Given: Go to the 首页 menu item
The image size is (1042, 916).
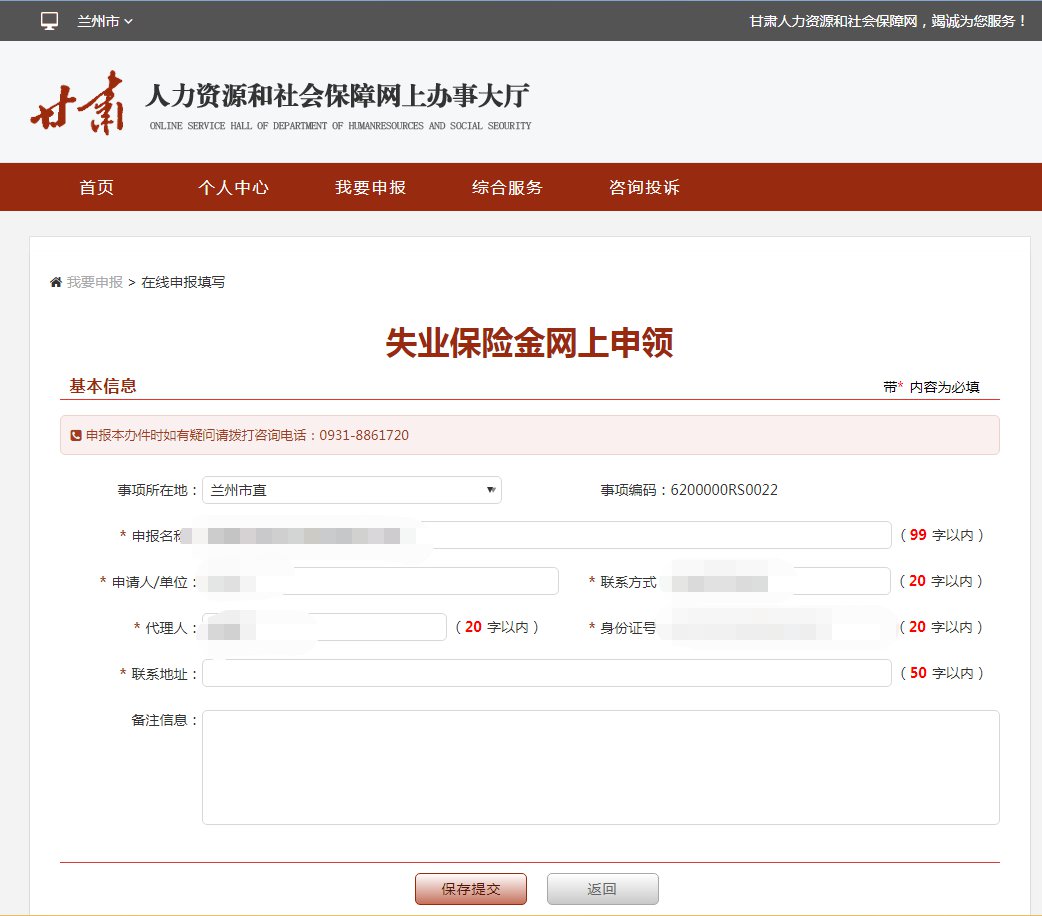Looking at the screenshot, I should tap(97, 188).
